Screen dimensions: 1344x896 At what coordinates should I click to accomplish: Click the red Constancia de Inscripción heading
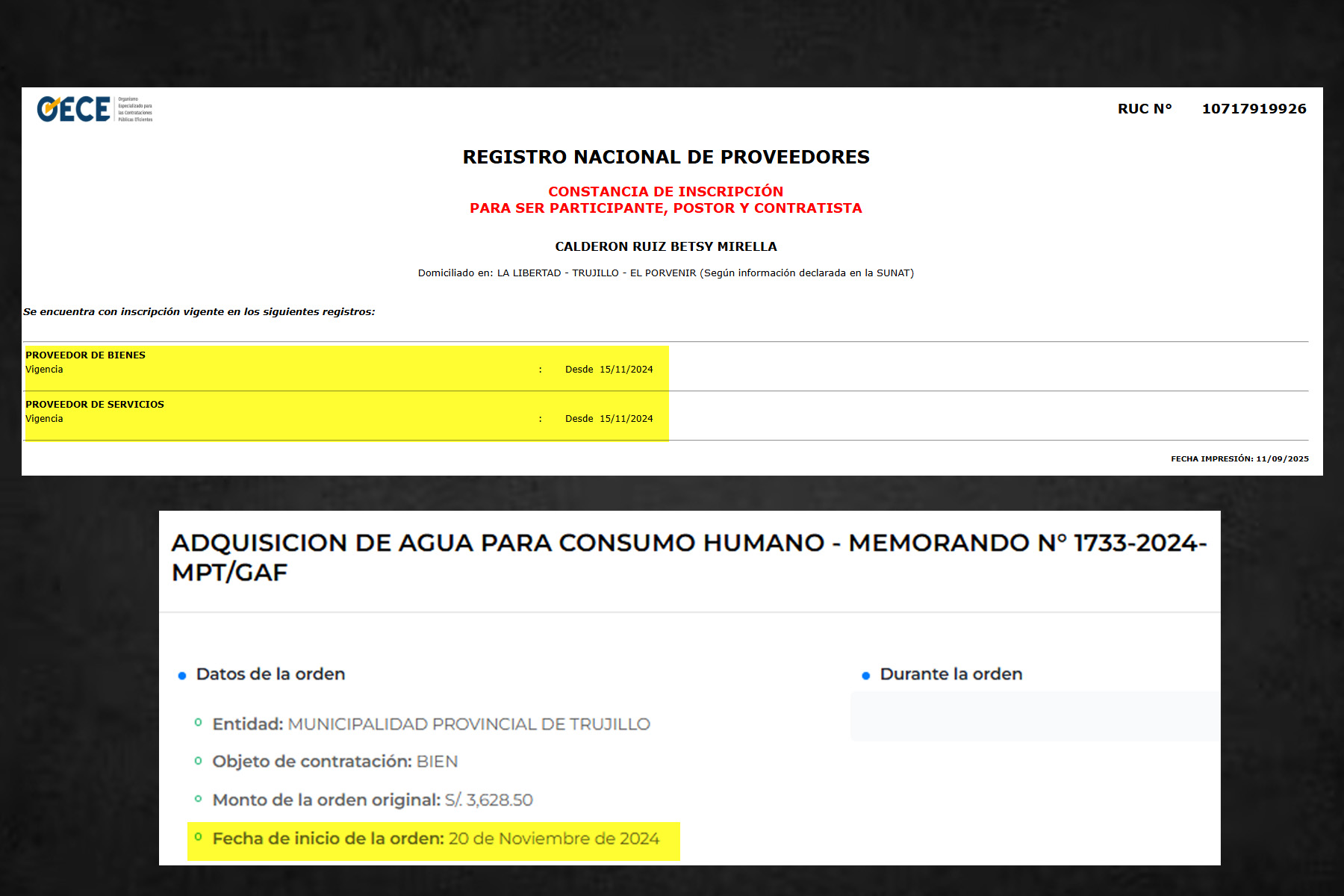pyautogui.click(x=666, y=192)
